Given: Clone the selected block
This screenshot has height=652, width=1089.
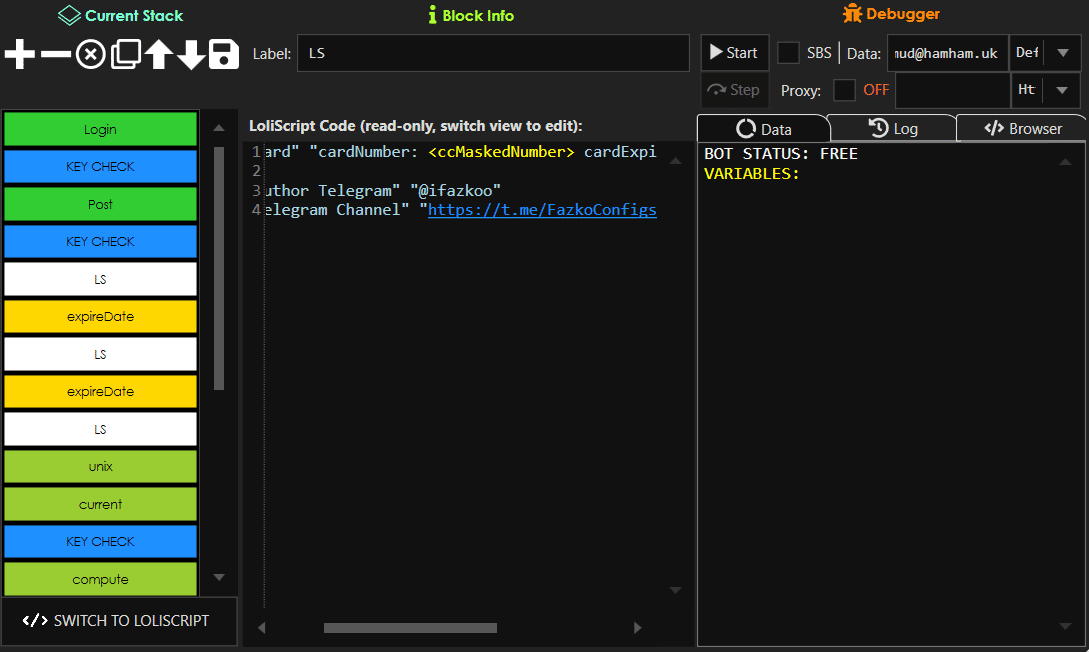Looking at the screenshot, I should point(124,54).
